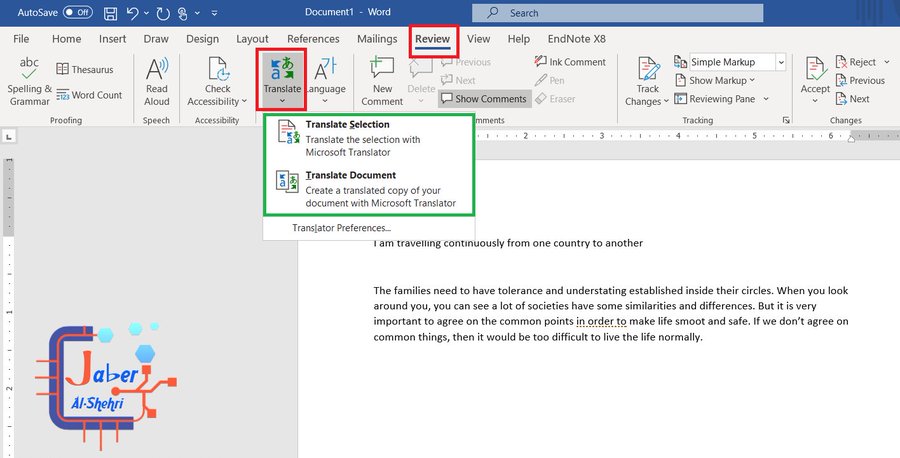Open the Thesaurus

(x=85, y=69)
